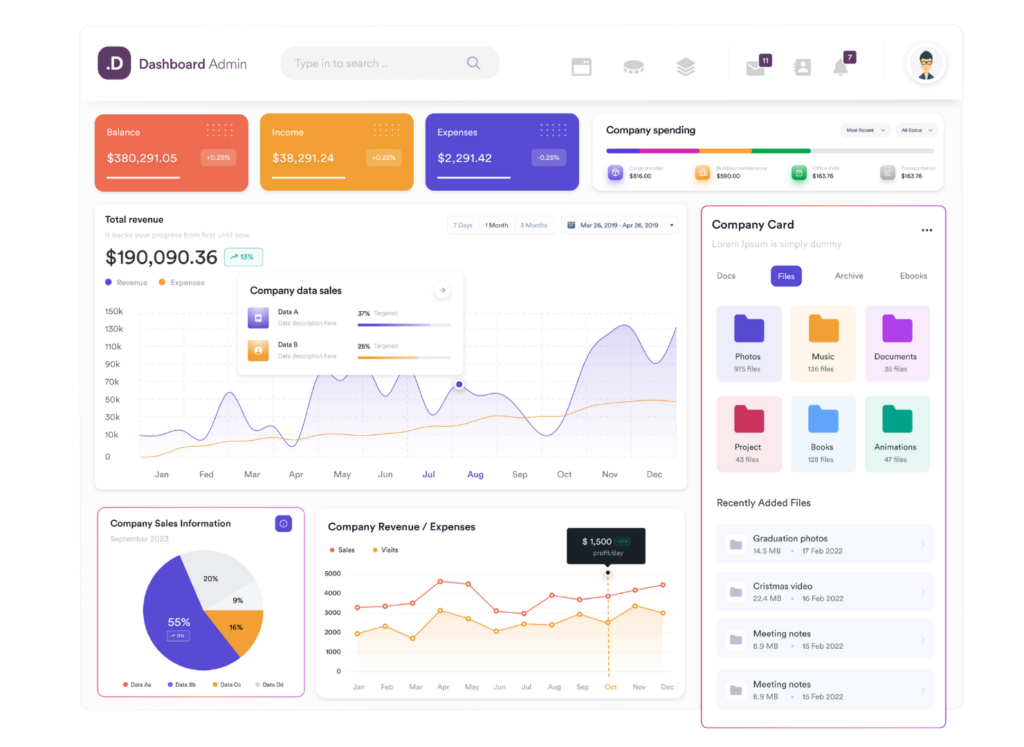
Task: Click the search magnifier icon
Action: pyautogui.click(x=473, y=63)
